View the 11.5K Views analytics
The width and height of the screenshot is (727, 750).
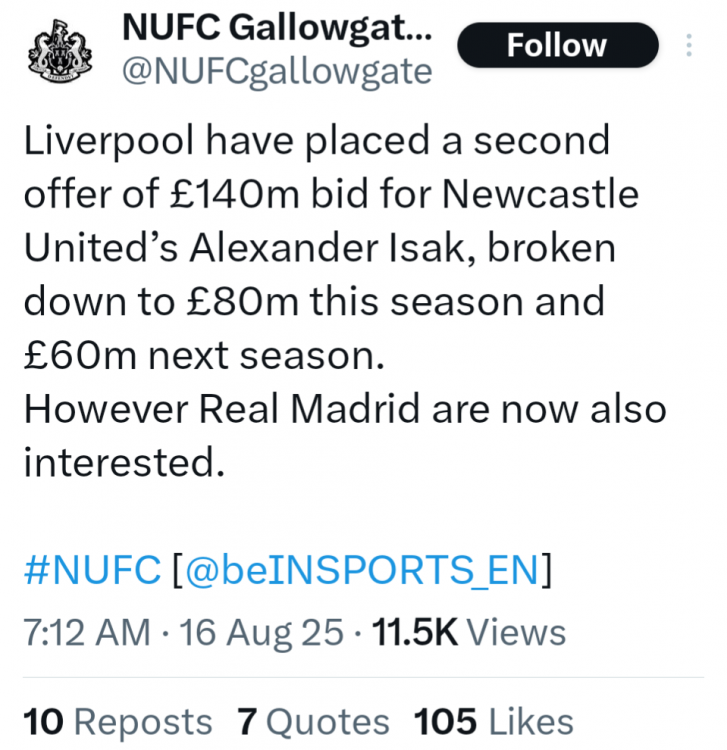[468, 632]
